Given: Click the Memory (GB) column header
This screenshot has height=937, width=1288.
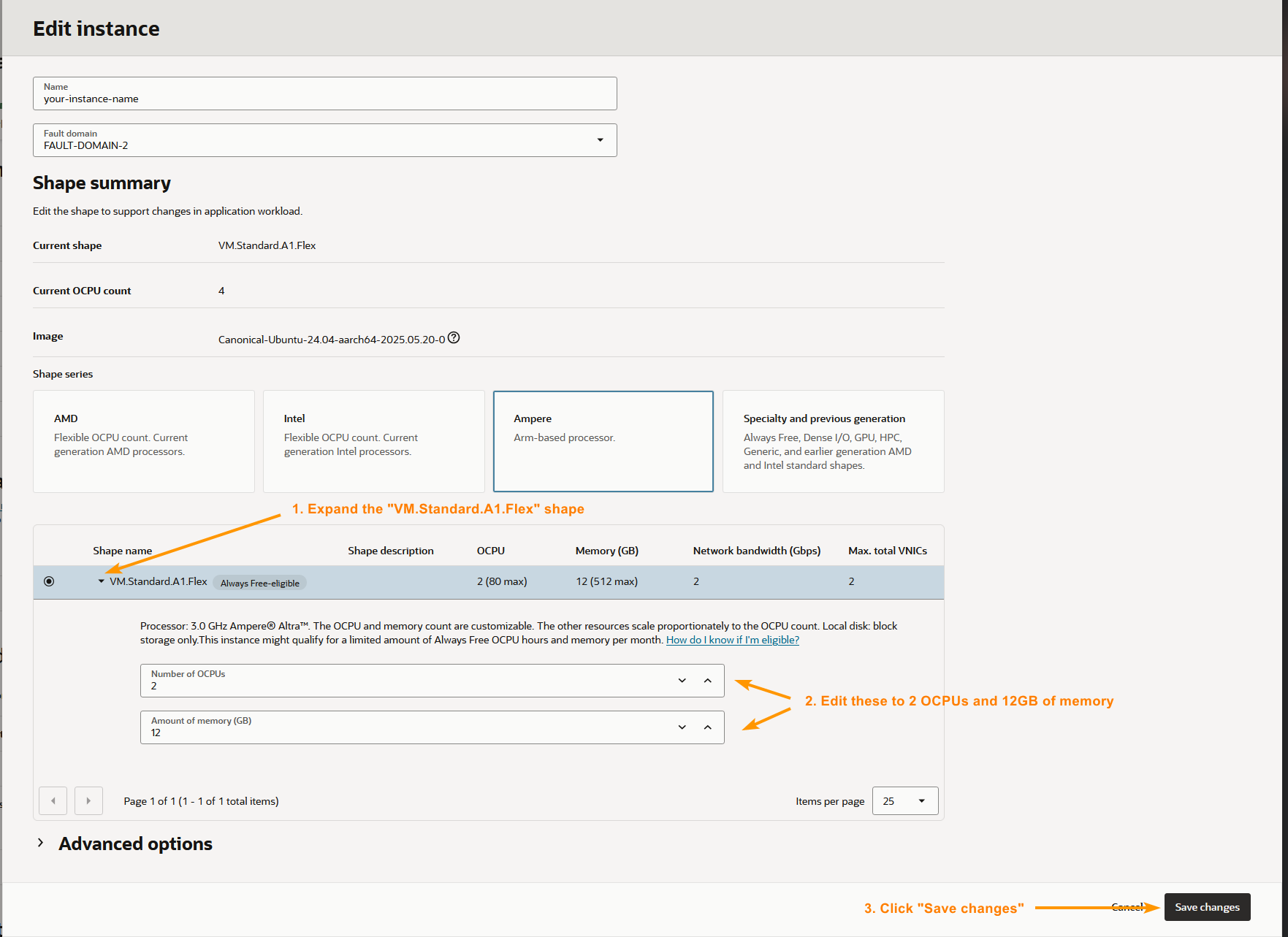Looking at the screenshot, I should tap(607, 551).
